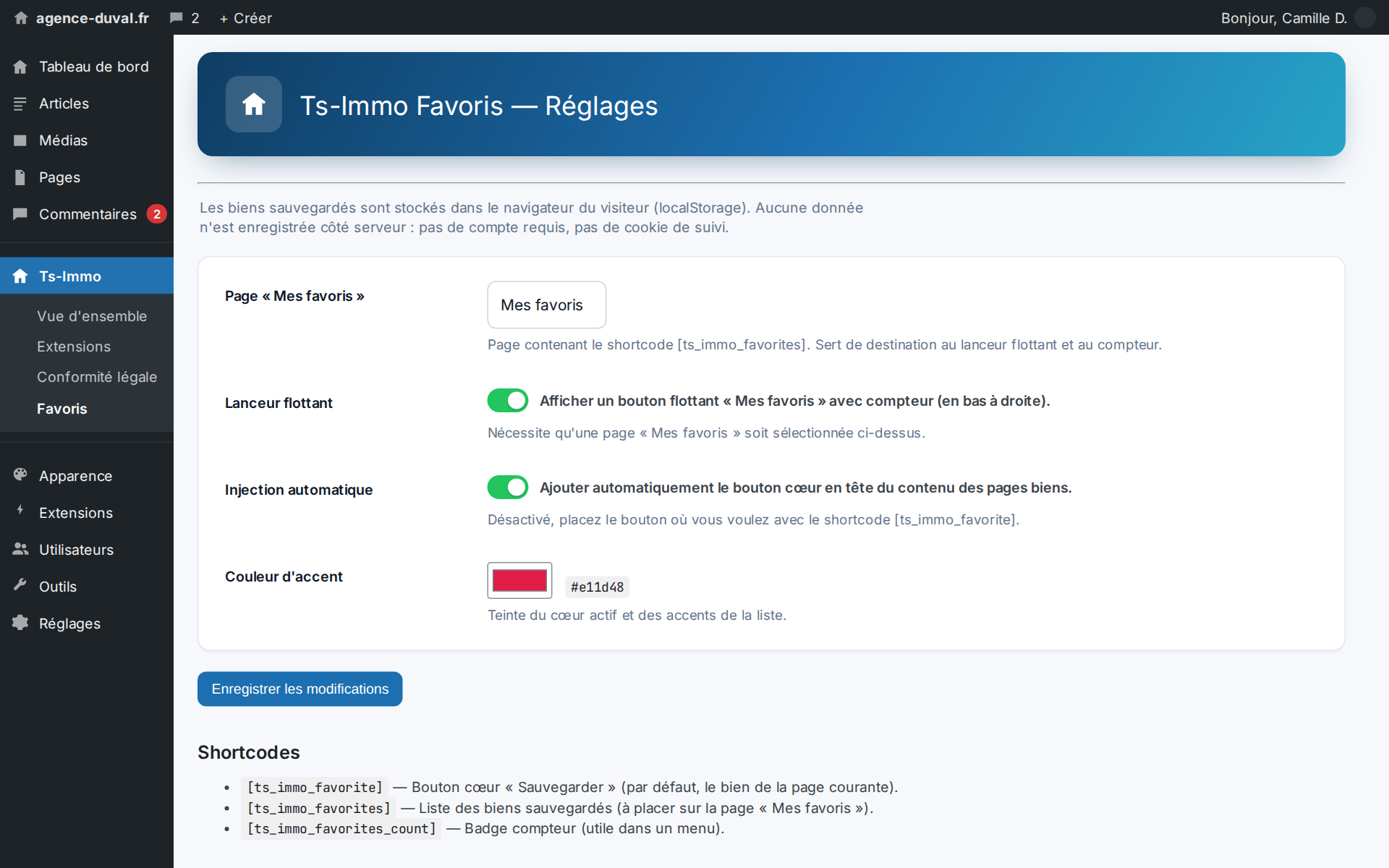Disable the Lanceur flottant toggle
Viewport: 1389px width, 868px height.
(x=508, y=400)
